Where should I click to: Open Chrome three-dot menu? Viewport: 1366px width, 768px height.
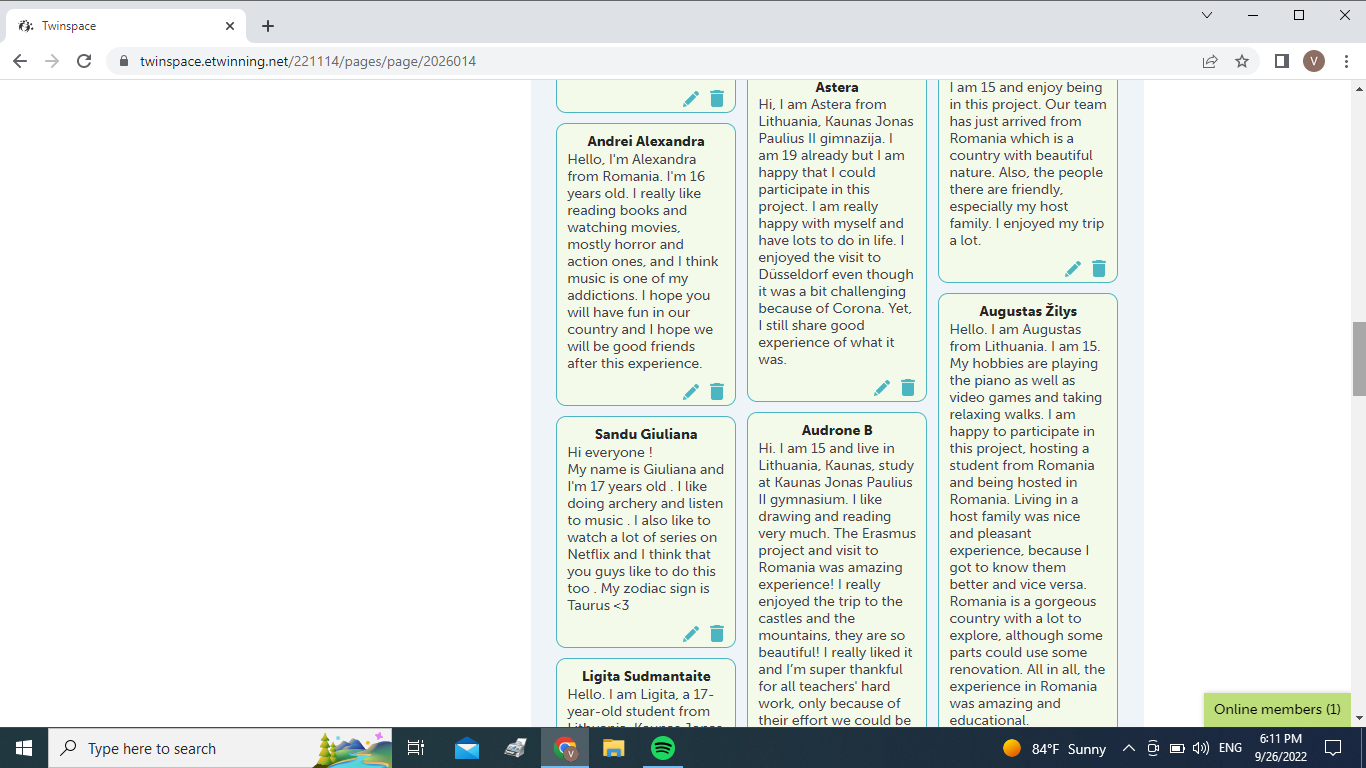(1345, 61)
